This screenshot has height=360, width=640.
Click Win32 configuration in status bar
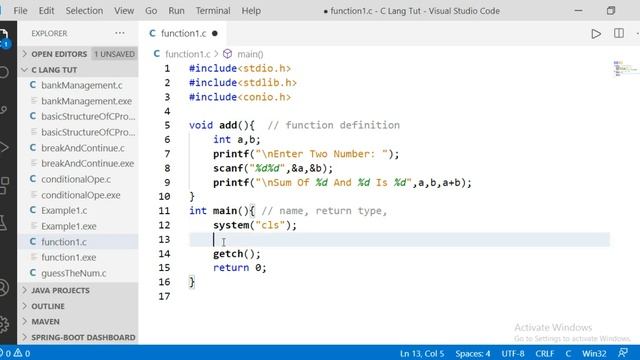(594, 353)
